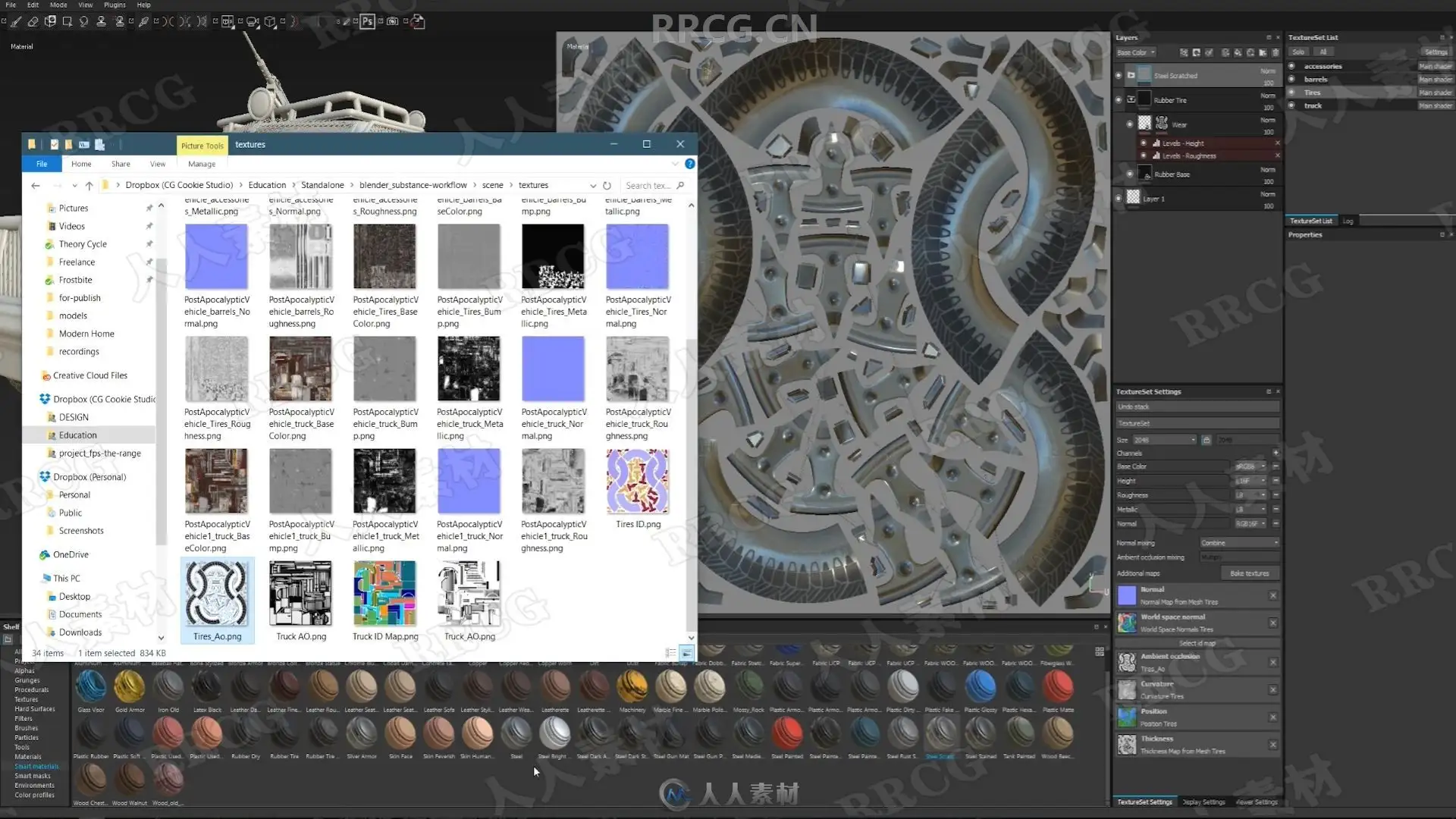
Task: Click the Photoshop export icon
Action: 367,21
